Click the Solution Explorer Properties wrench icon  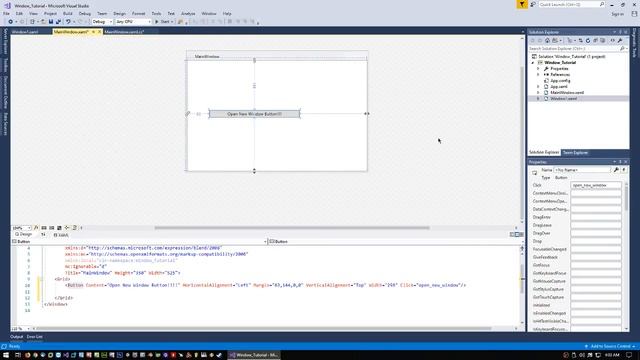click(x=620, y=40)
